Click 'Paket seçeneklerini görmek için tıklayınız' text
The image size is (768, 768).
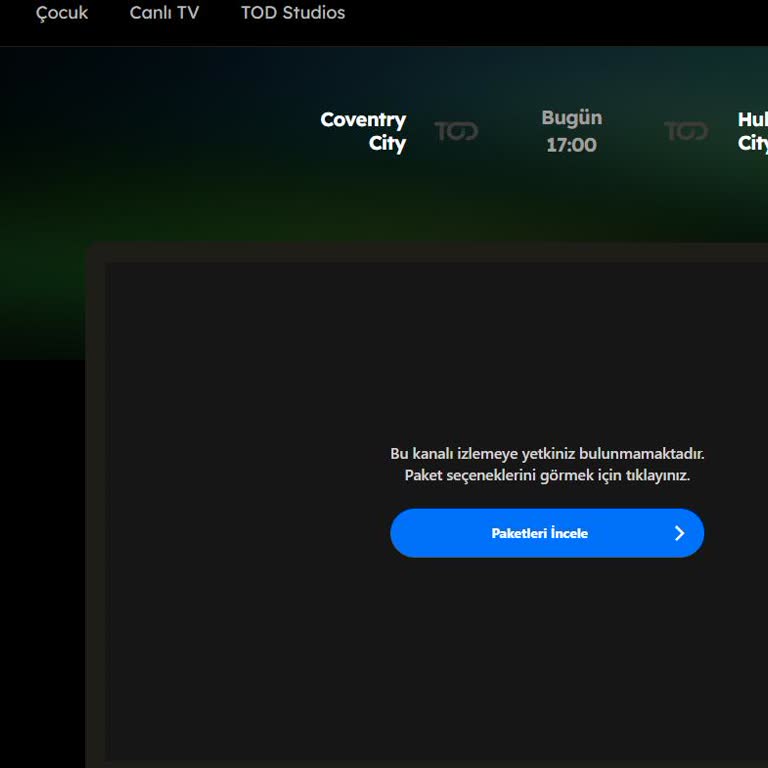tap(547, 475)
